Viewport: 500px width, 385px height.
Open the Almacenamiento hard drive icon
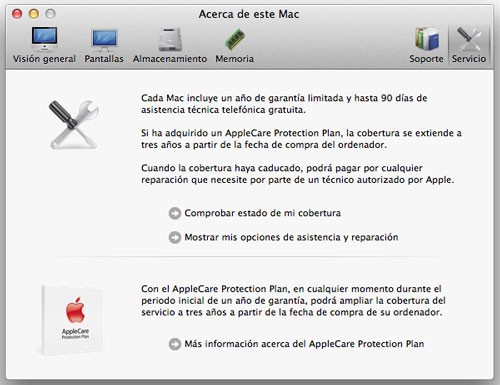pos(170,39)
